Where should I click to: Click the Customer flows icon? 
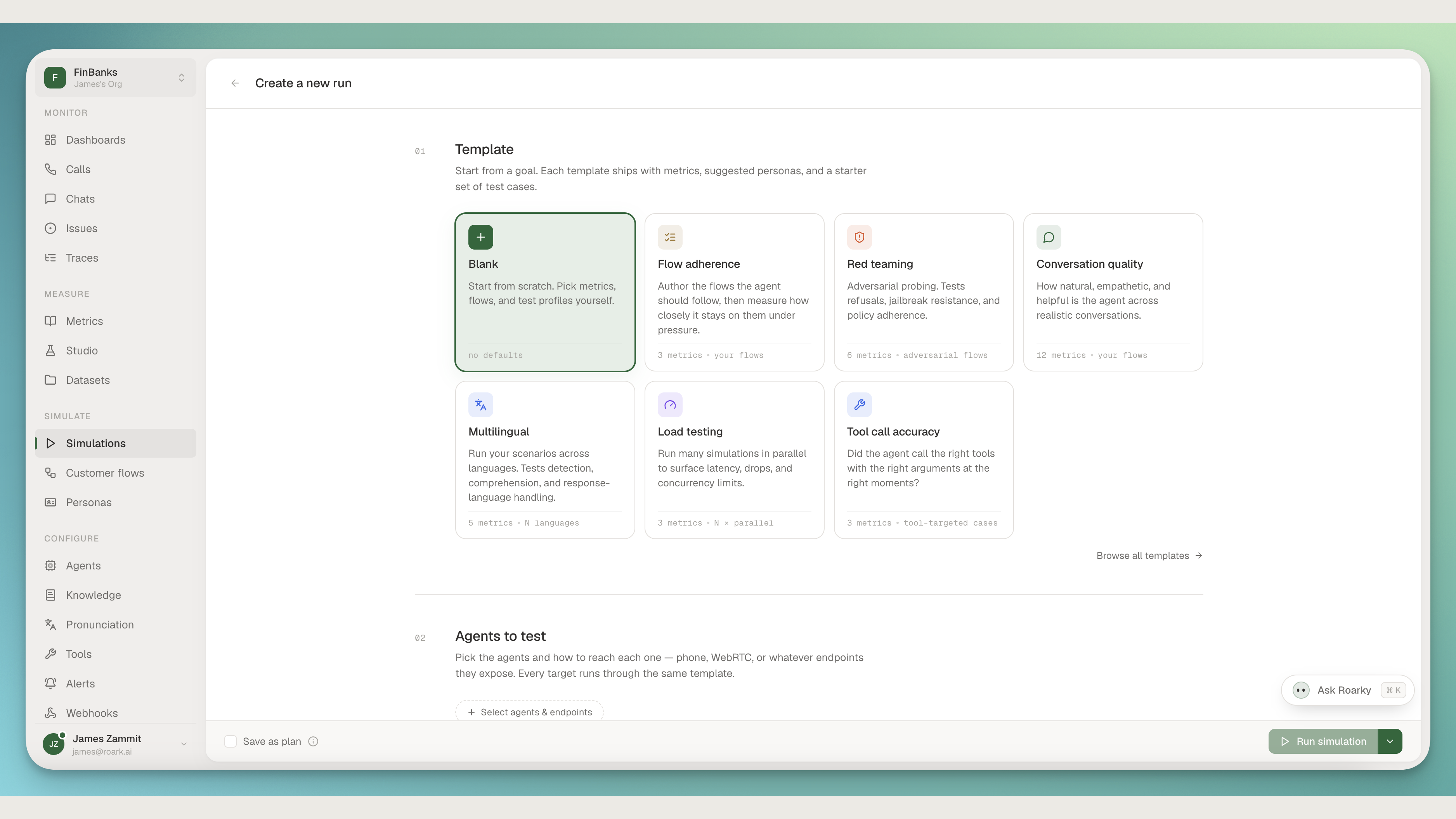coord(50,472)
